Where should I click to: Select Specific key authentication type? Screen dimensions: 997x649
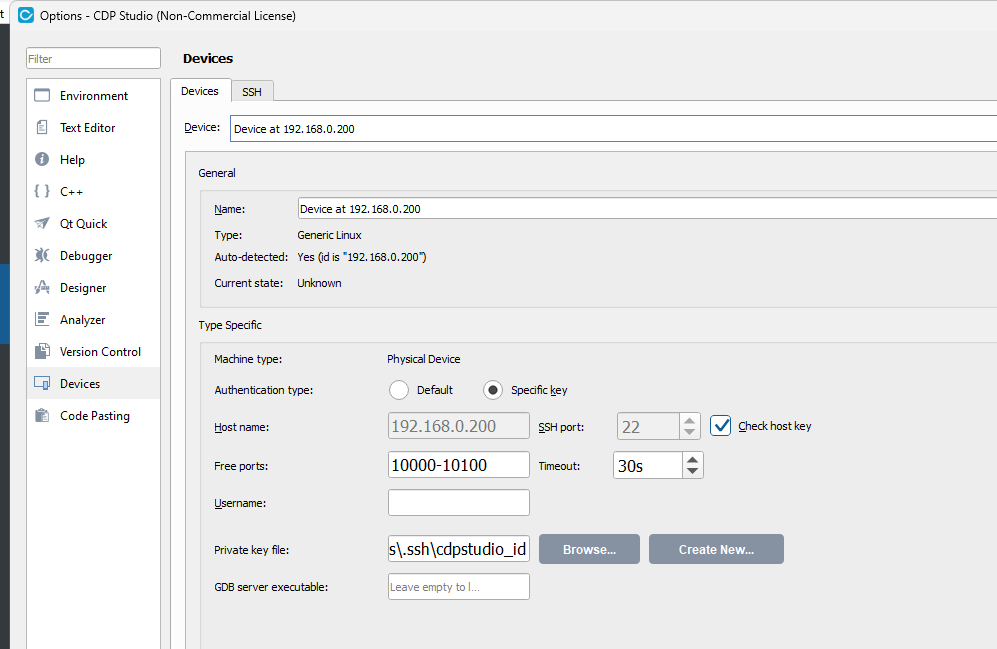tap(493, 390)
